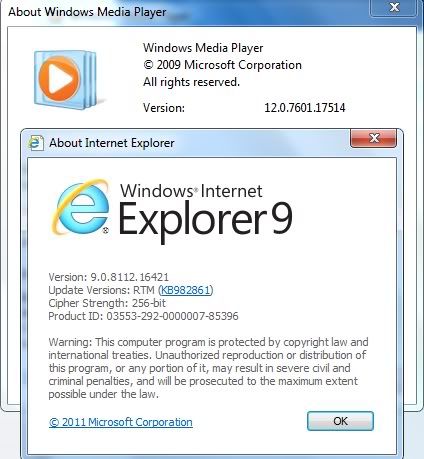Click the About Internet Explorer title text

[112, 143]
